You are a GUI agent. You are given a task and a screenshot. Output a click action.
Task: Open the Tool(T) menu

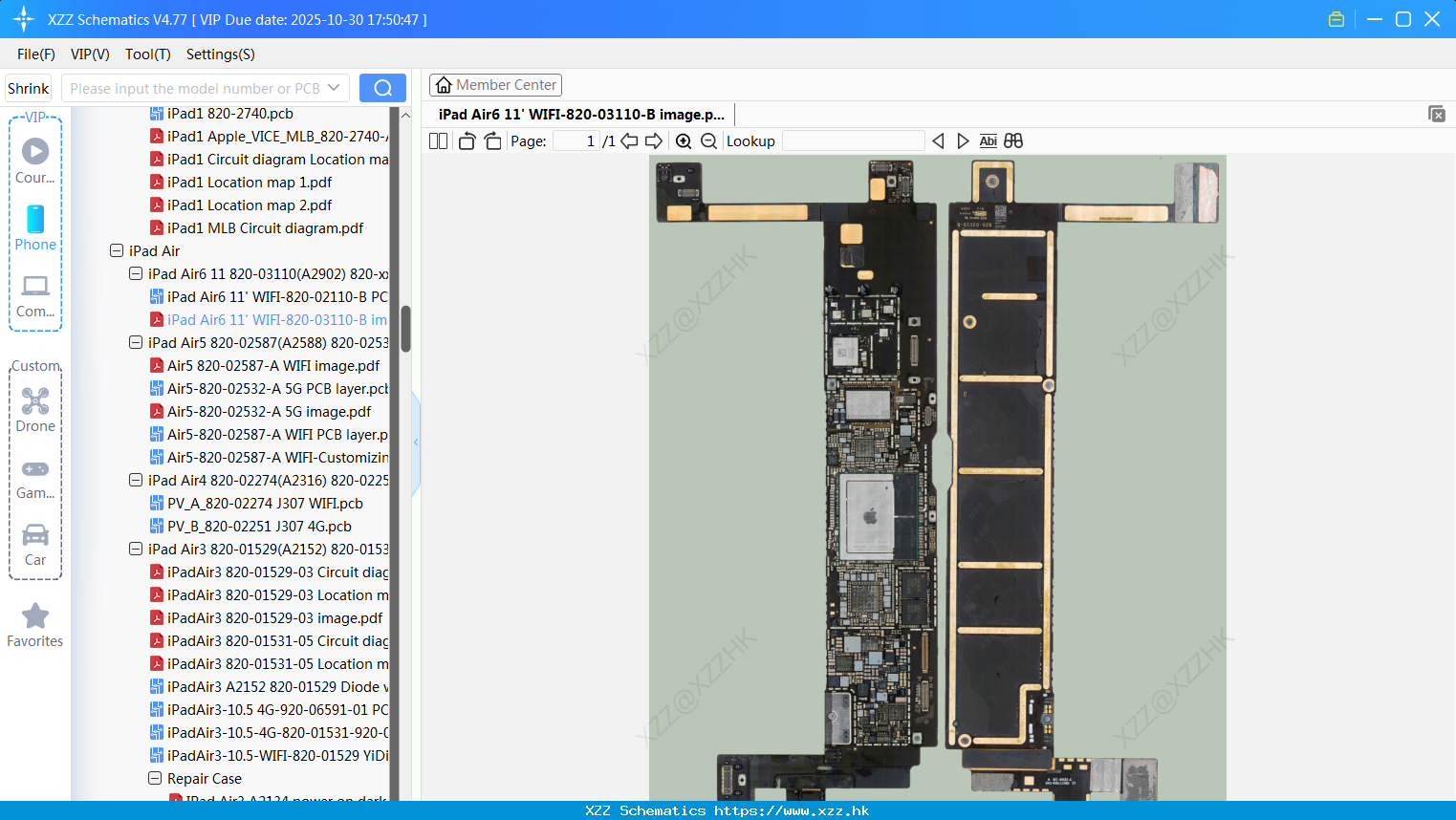pyautogui.click(x=147, y=54)
